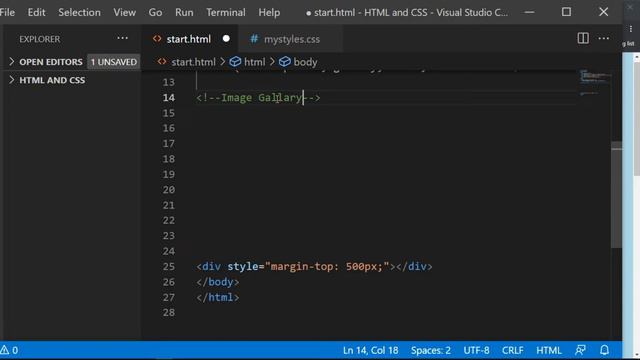This screenshot has width=640, height=360.
Task: Open Go to Line via Ln 14, Col 18
Action: tap(370, 350)
